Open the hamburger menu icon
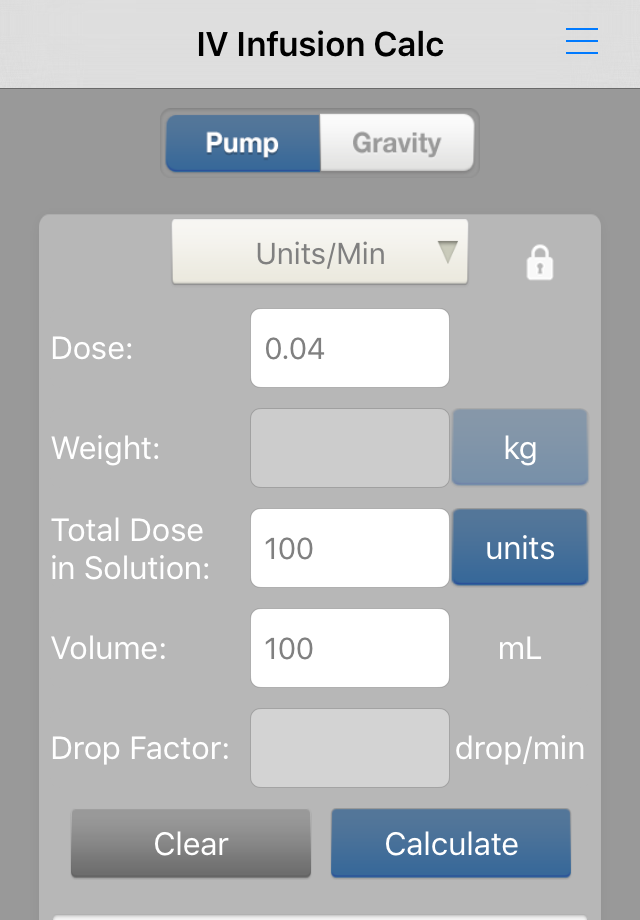 coord(581,41)
